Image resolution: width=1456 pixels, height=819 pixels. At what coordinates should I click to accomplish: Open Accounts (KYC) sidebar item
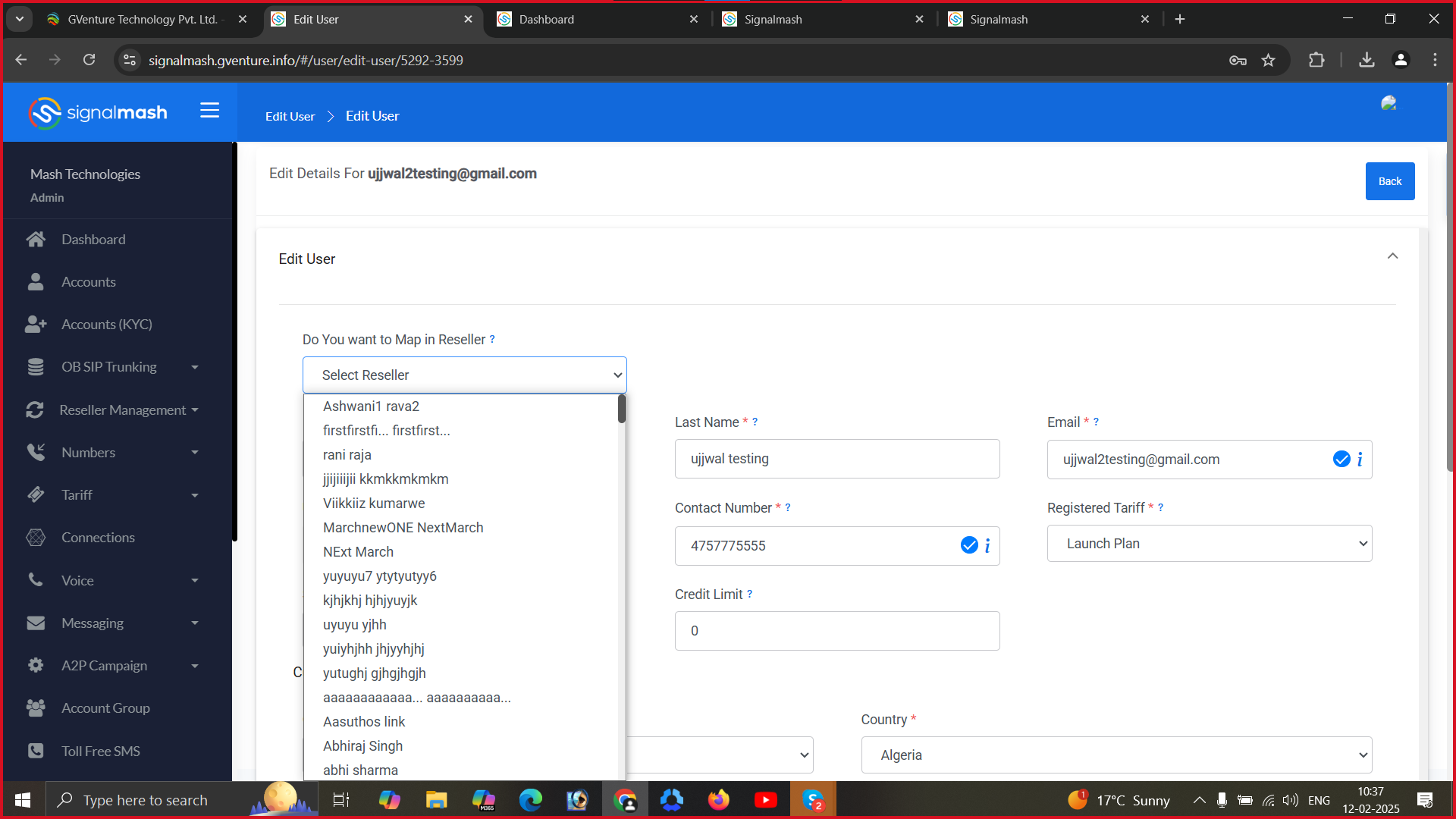[x=106, y=325]
